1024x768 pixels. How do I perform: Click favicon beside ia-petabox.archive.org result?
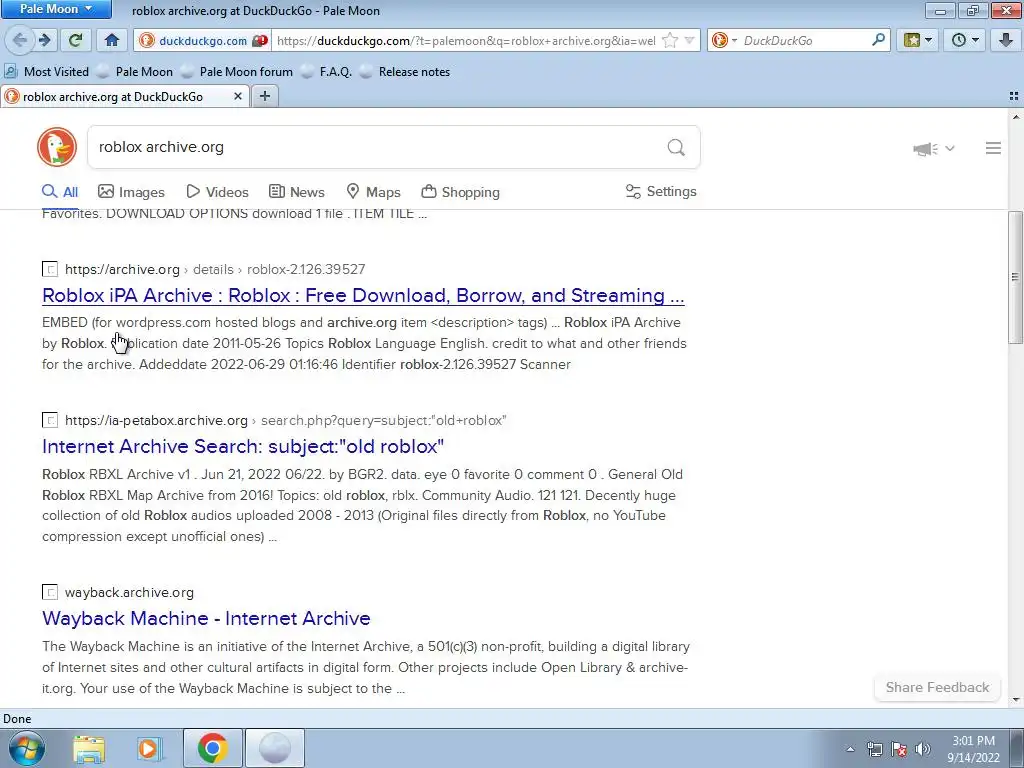[50, 420]
